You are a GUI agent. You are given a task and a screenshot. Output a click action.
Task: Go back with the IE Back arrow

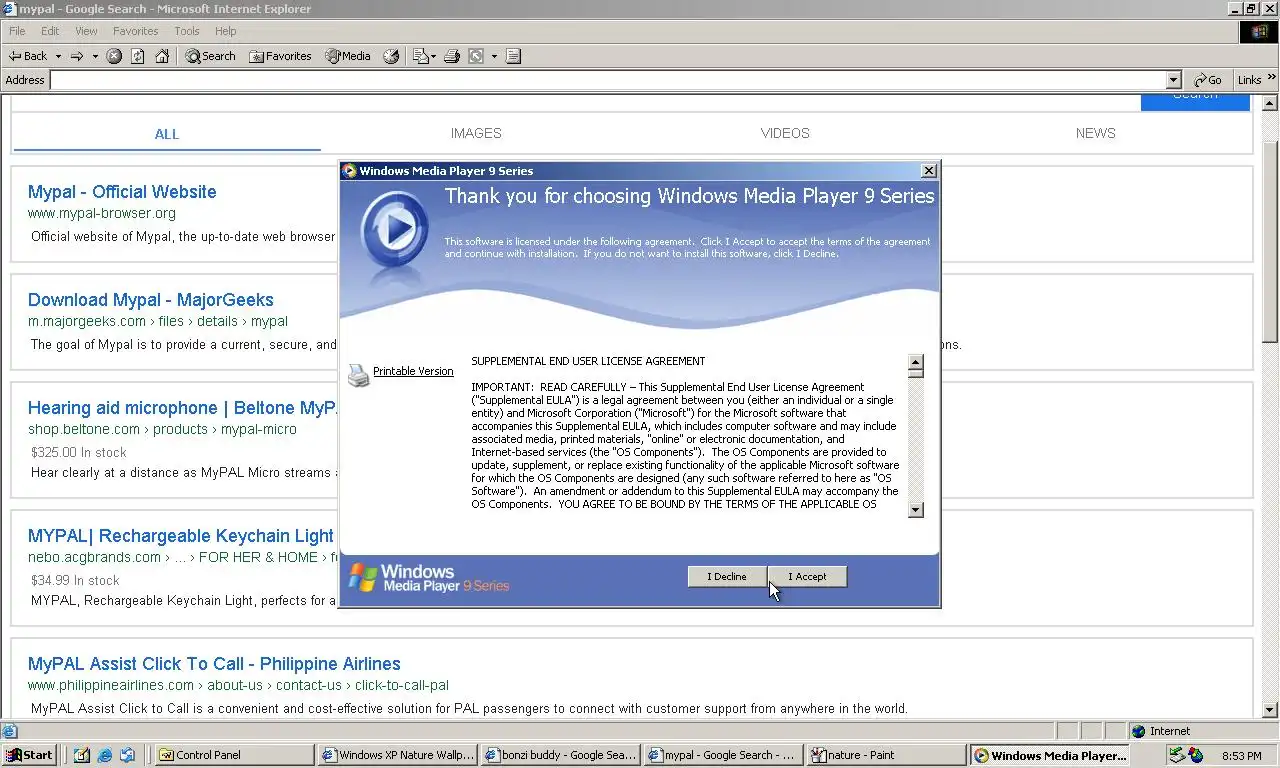click(x=28, y=56)
